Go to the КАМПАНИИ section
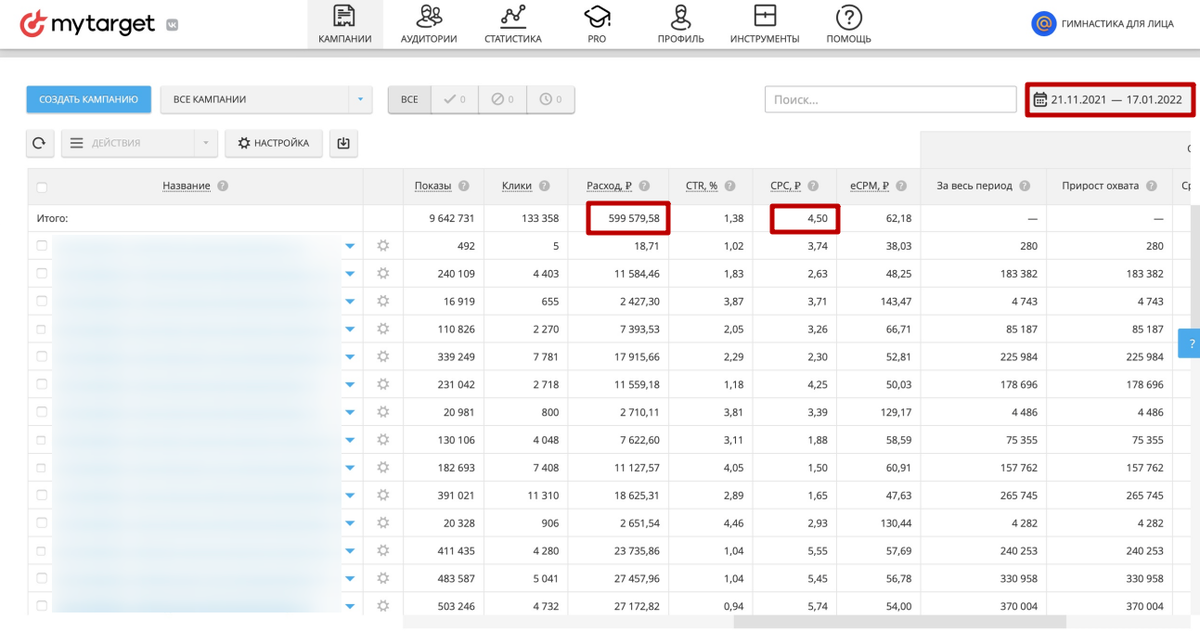The width and height of the screenshot is (1200, 632). pos(345,24)
